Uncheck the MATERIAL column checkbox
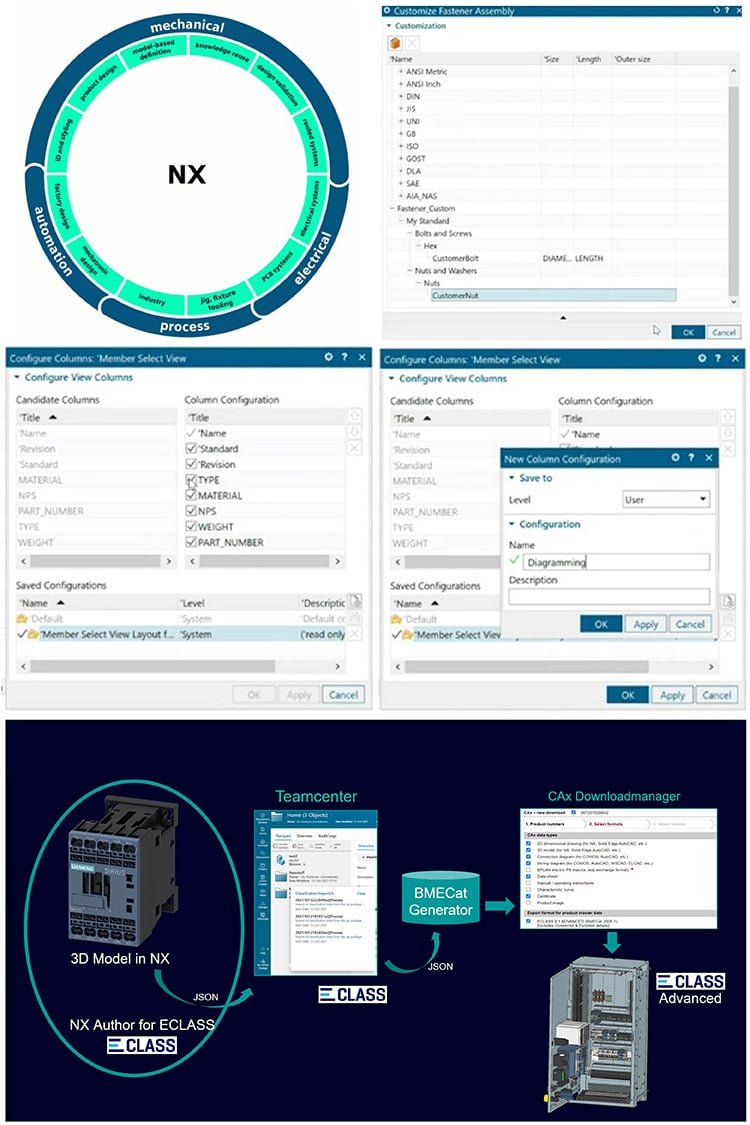The width and height of the screenshot is (750, 1125). 191,496
